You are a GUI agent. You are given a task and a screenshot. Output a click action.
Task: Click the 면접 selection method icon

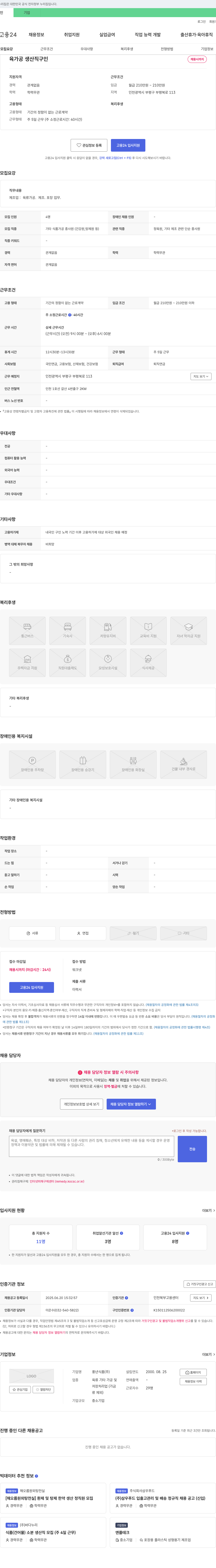[83, 933]
